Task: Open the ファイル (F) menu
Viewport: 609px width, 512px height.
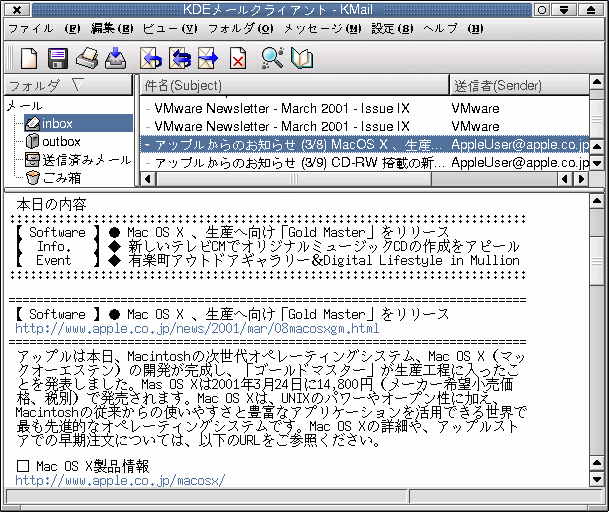Action: click(44, 29)
